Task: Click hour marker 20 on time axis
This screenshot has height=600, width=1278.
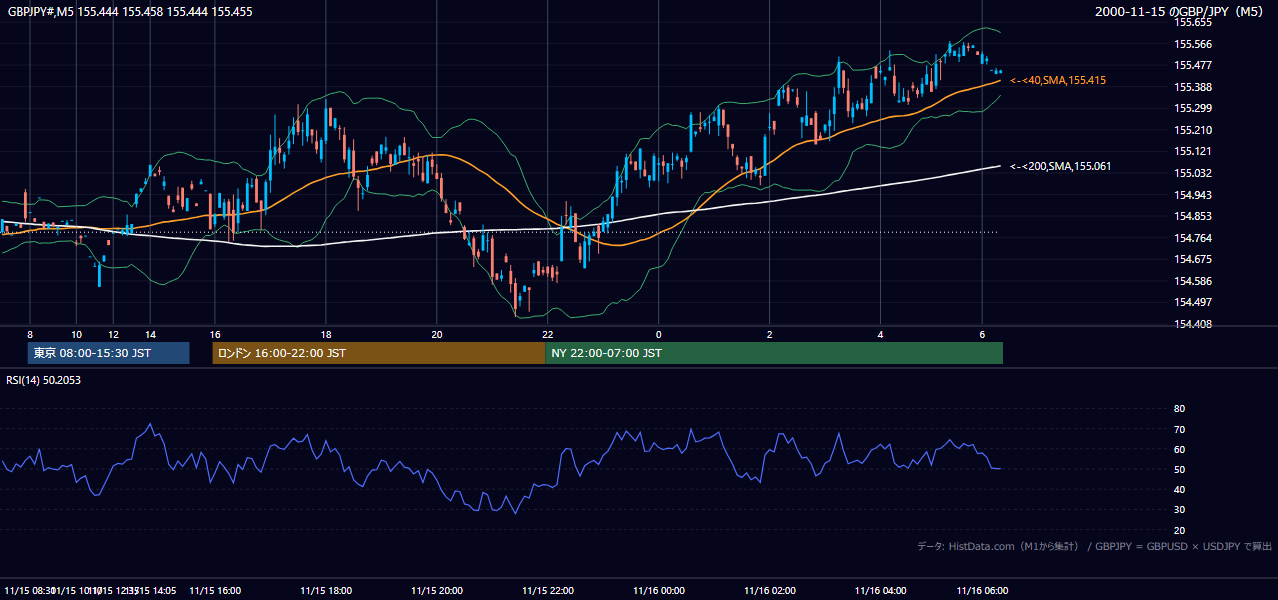Action: coord(436,334)
